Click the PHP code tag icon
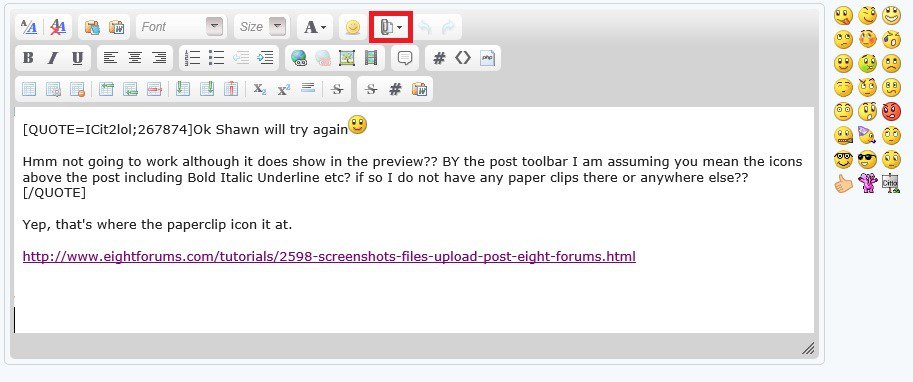913x382 pixels. click(487, 58)
